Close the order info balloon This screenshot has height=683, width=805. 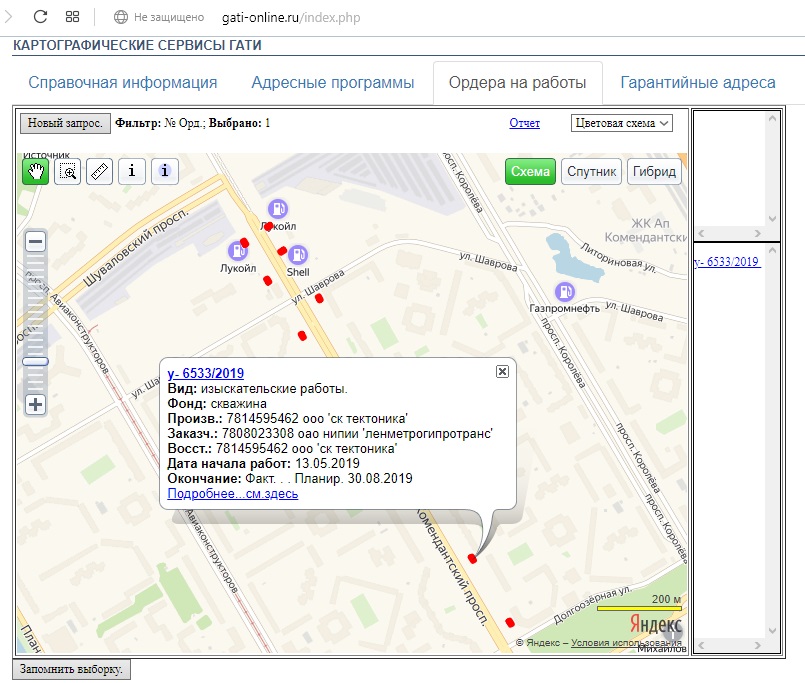(x=502, y=371)
